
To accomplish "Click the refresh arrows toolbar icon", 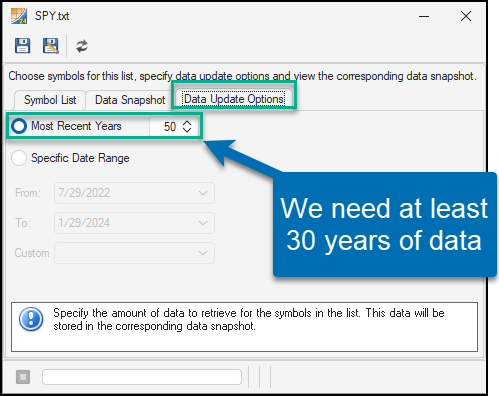I will pos(82,46).
